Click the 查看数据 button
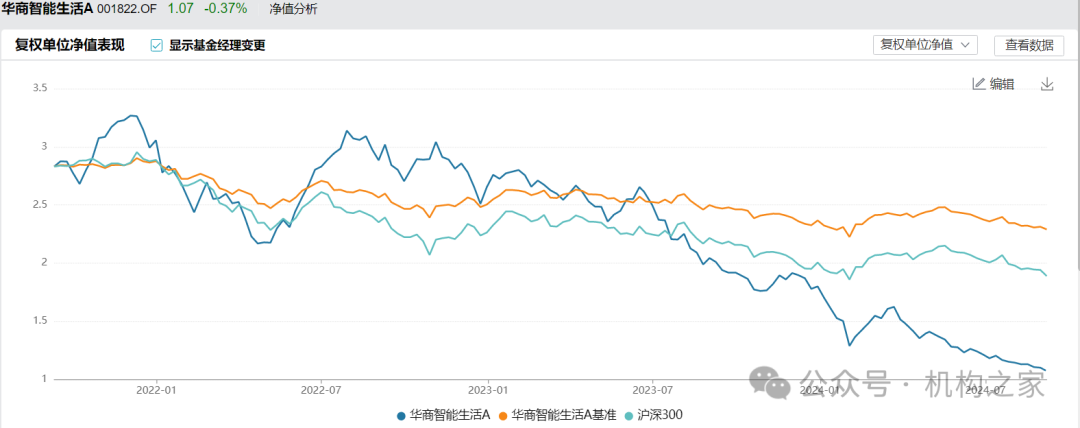 click(1029, 45)
